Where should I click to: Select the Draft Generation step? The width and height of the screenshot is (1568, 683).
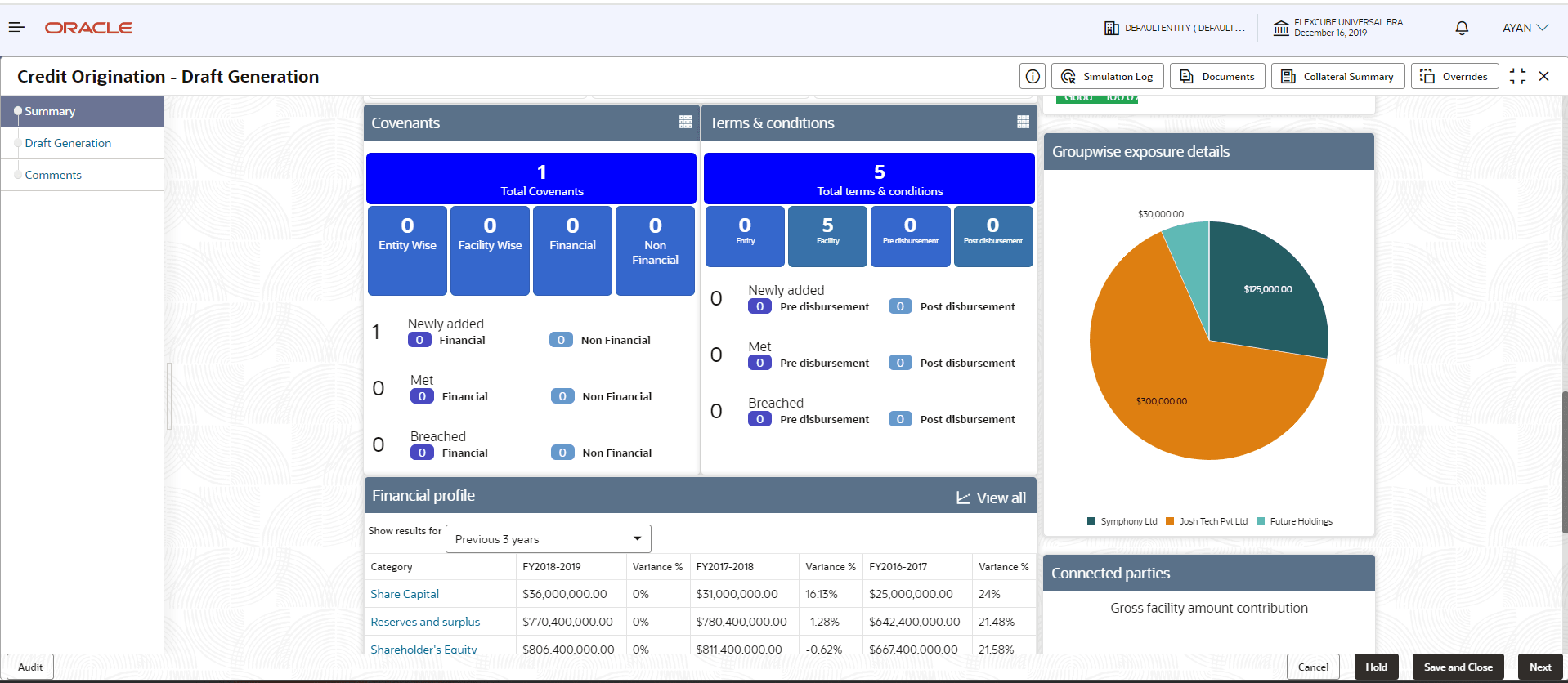(68, 143)
